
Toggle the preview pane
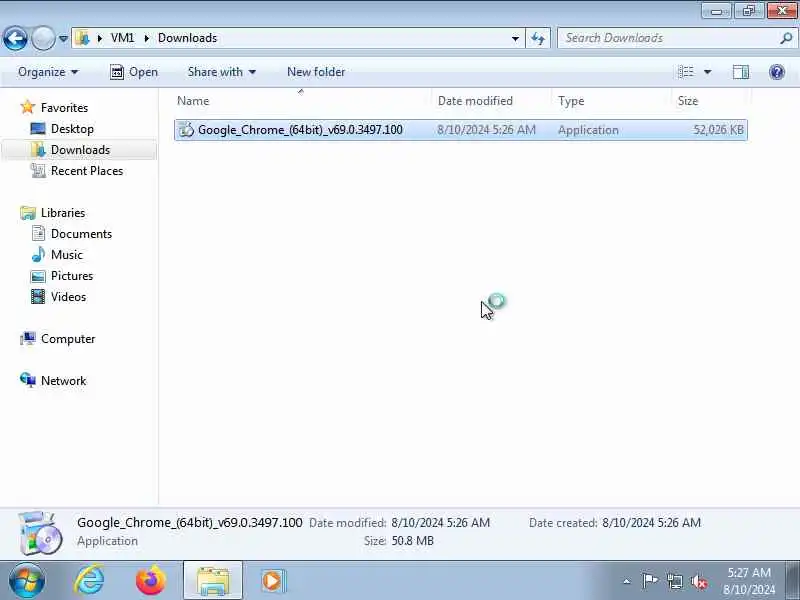[x=741, y=72]
